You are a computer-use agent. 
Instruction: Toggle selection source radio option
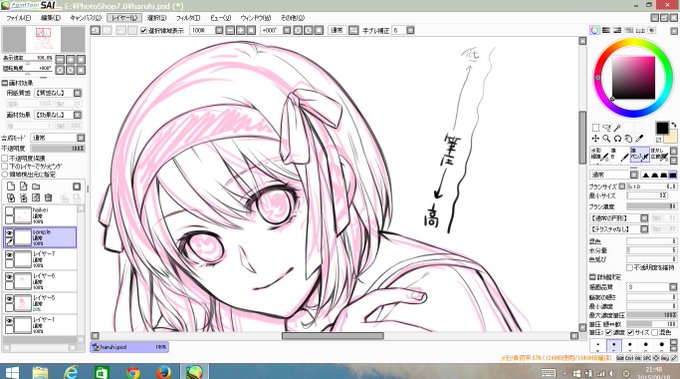(x=5, y=174)
